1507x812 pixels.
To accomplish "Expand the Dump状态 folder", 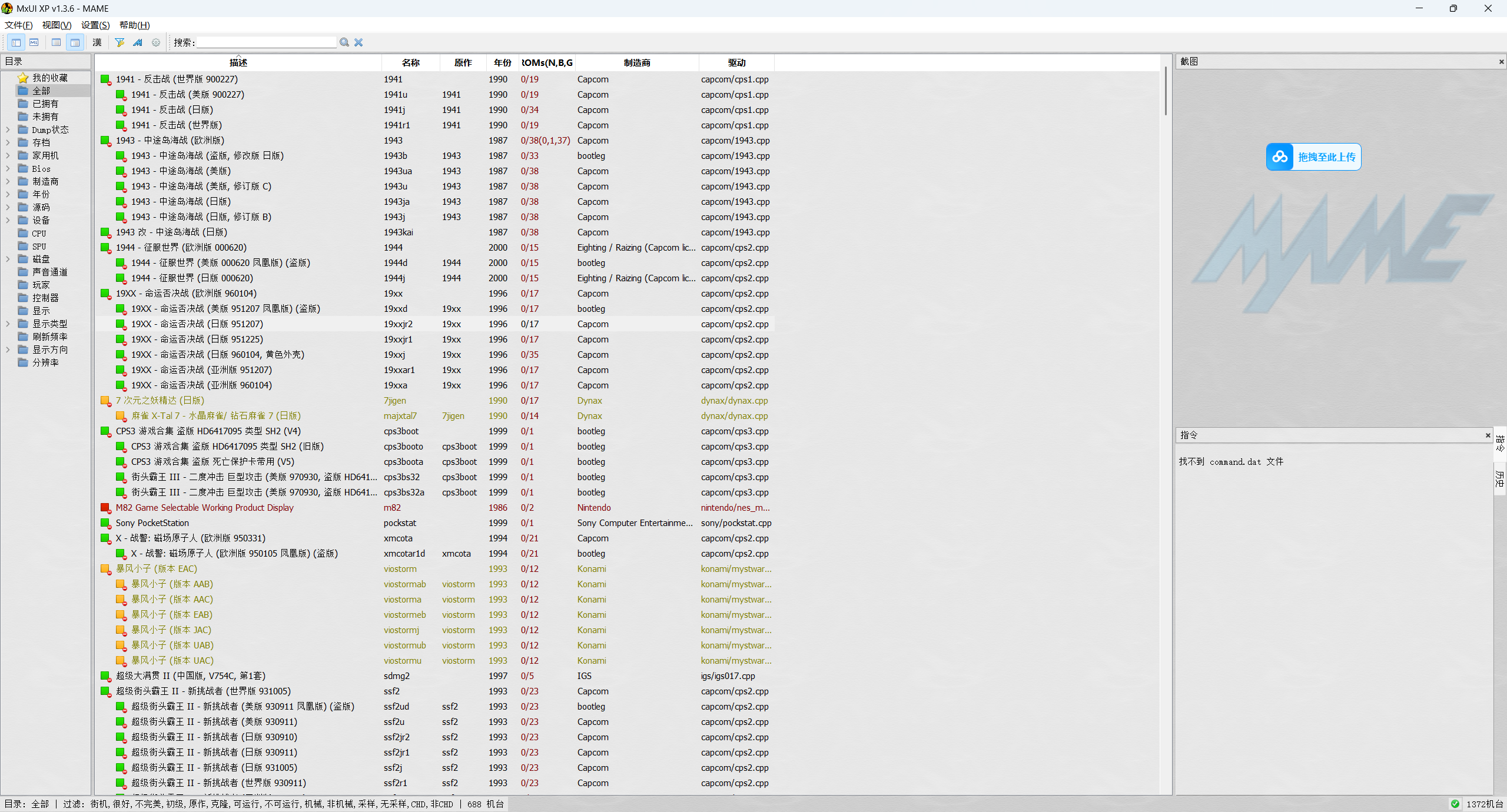I will 8,129.
